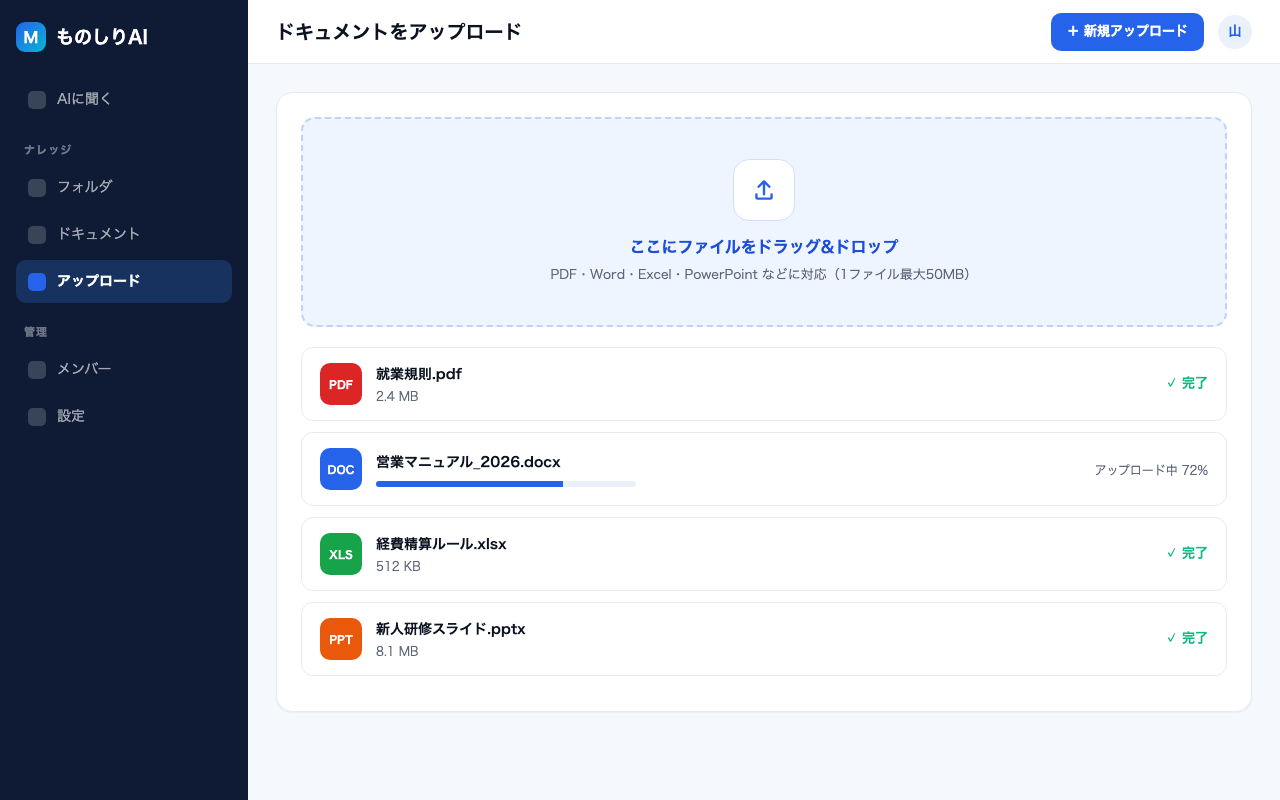
Task: Click the upload arrow icon in drop zone
Action: coord(764,190)
